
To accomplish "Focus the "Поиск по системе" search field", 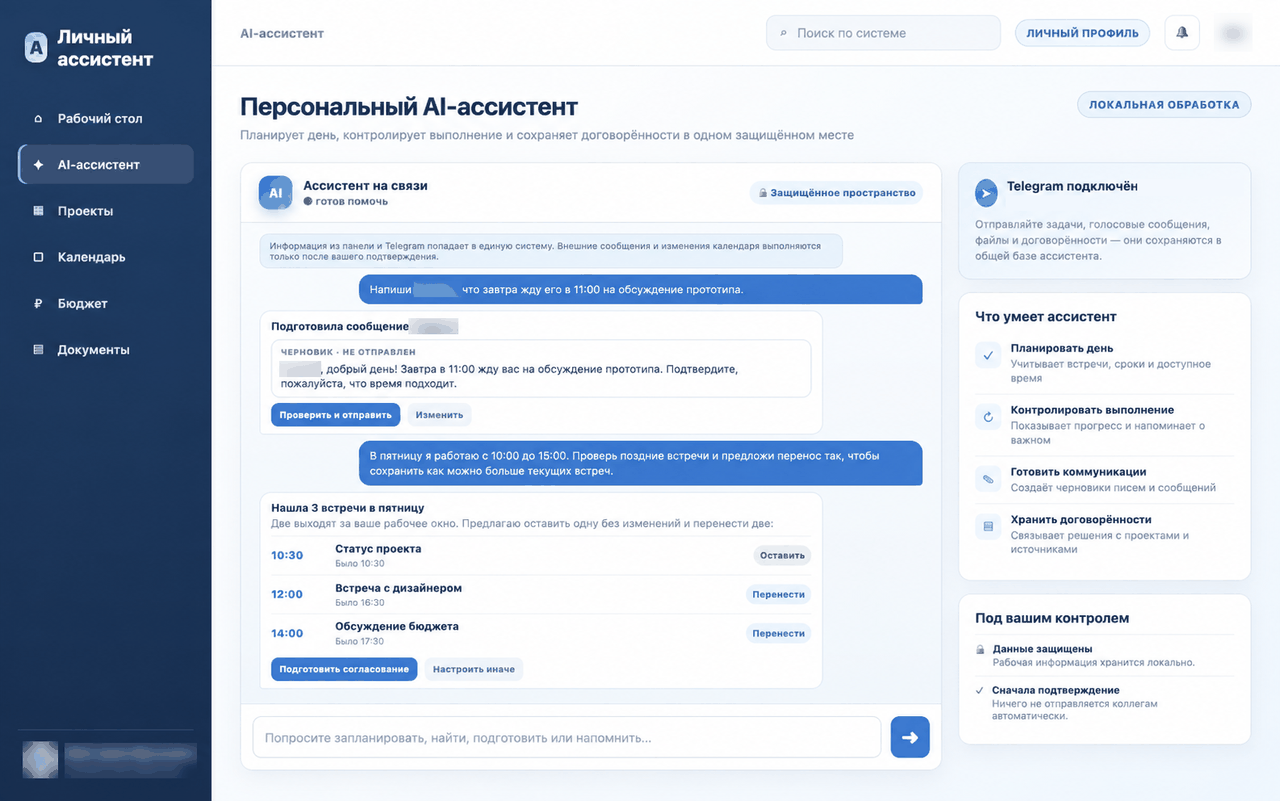I will 883,33.
